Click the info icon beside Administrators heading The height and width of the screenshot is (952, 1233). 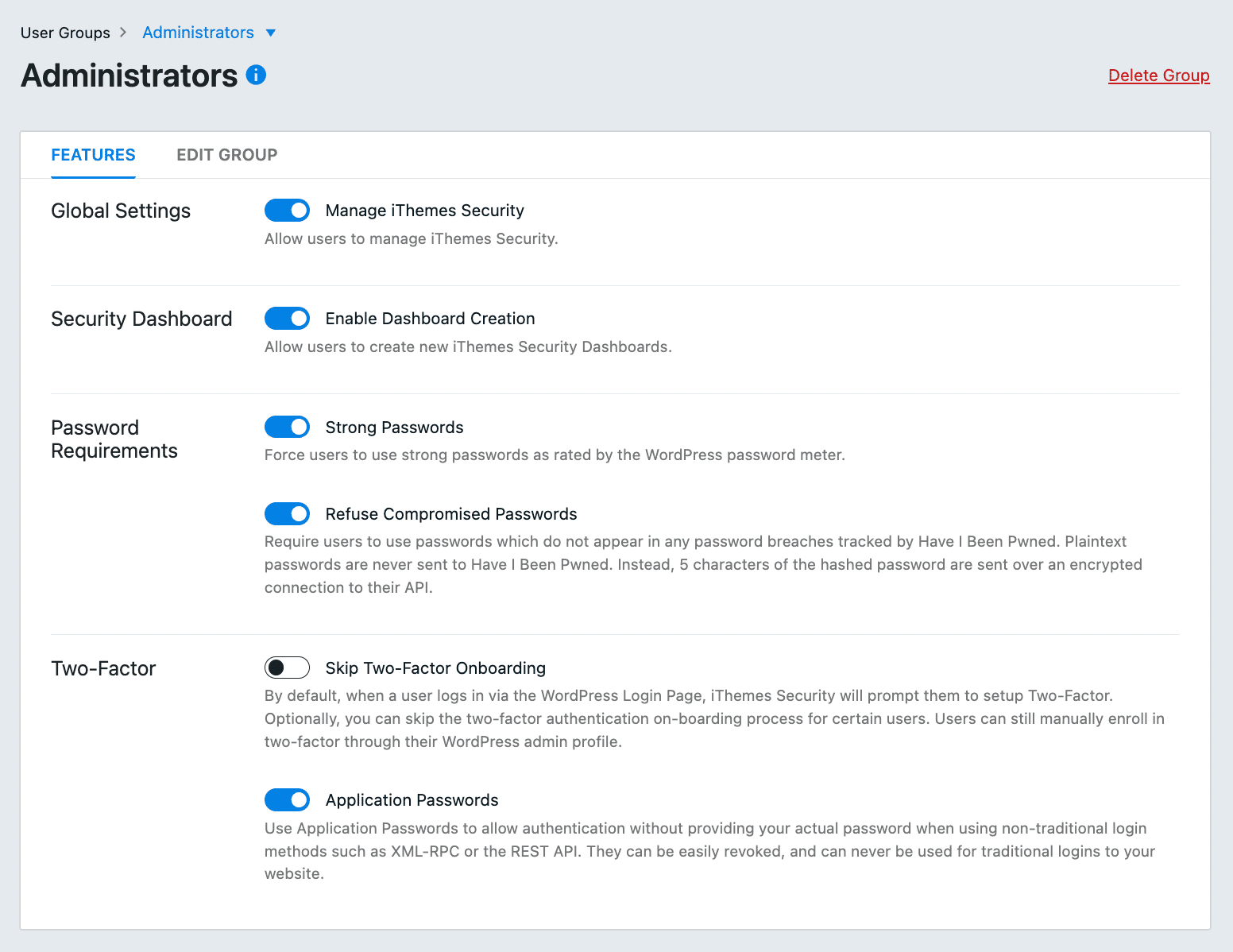[256, 75]
